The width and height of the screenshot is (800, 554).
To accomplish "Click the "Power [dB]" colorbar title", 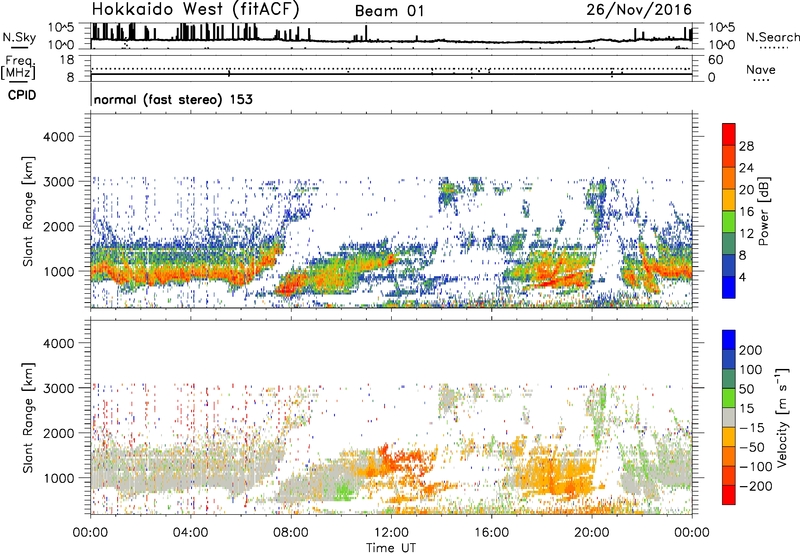I will [x=764, y=211].
